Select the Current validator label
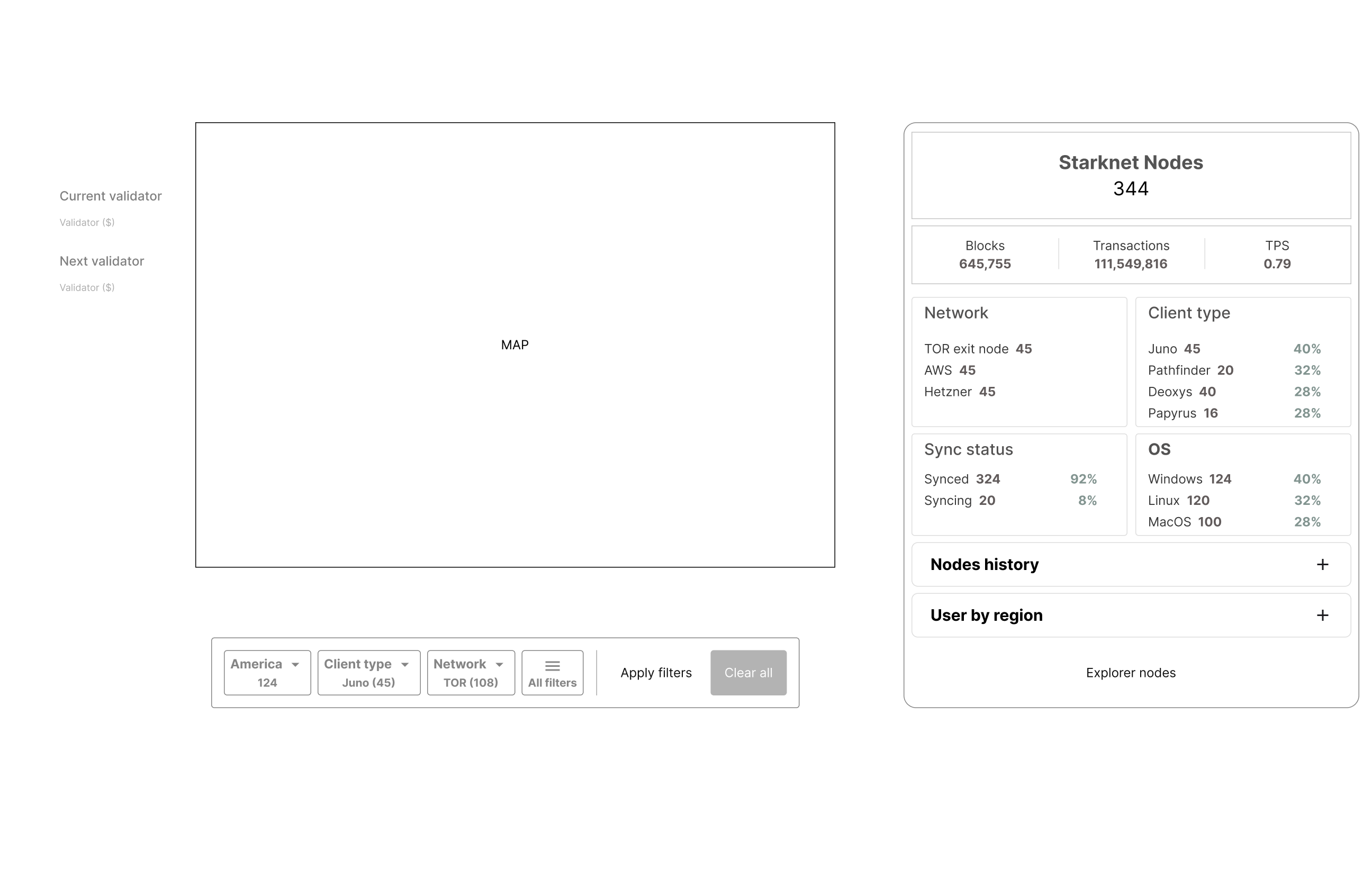Image resolution: width=1372 pixels, height=887 pixels. [111, 196]
